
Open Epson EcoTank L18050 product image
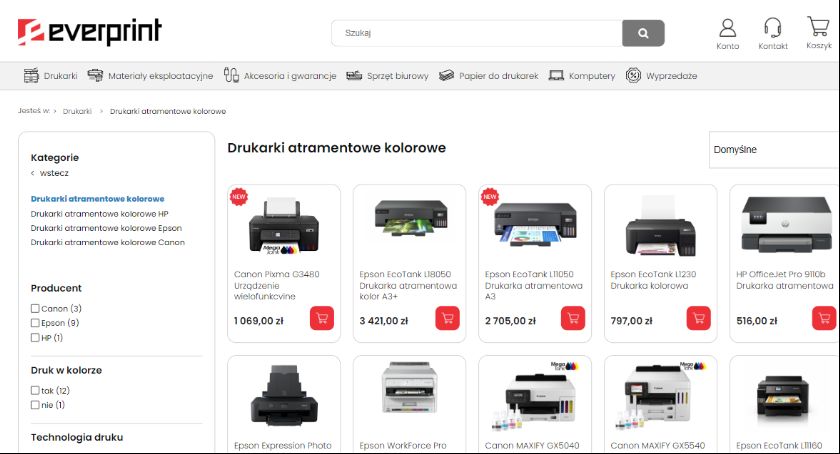tap(411, 218)
